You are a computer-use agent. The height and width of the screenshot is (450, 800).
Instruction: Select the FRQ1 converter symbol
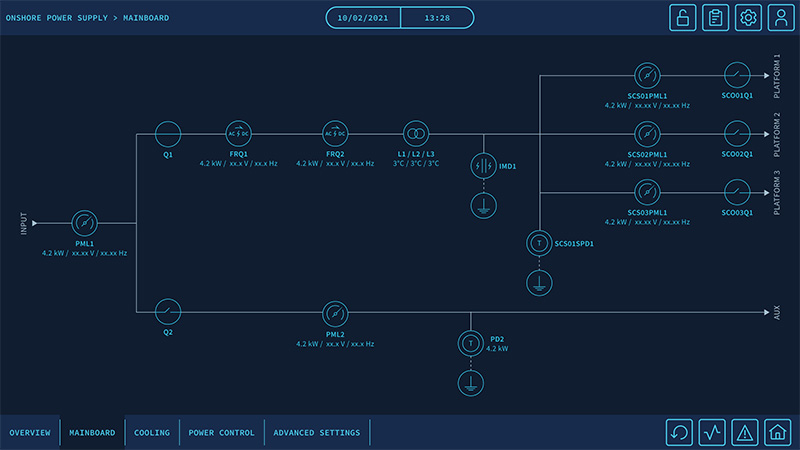[x=238, y=134]
